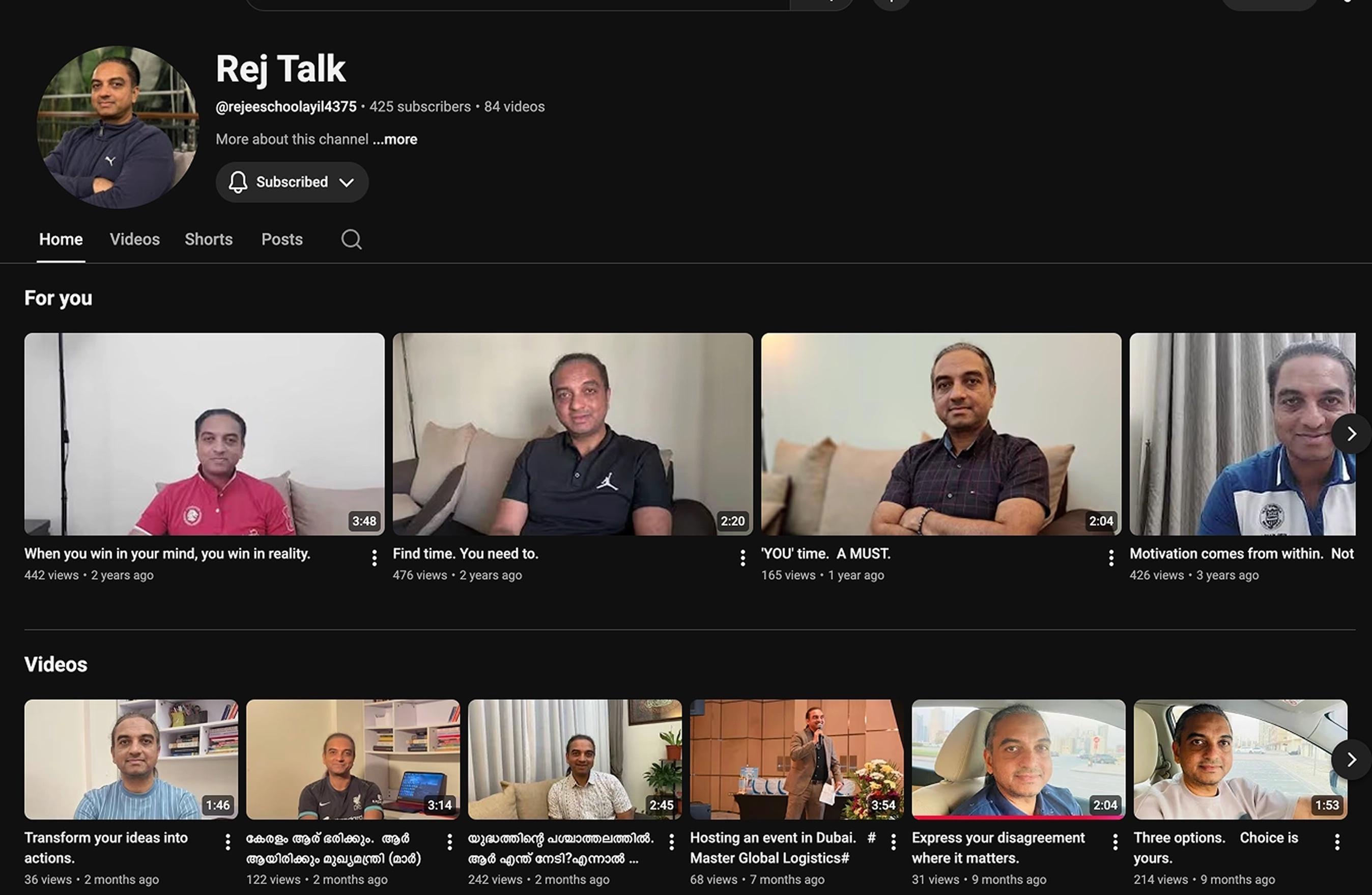
Task: Expand channel description with '...more'
Action: click(395, 139)
